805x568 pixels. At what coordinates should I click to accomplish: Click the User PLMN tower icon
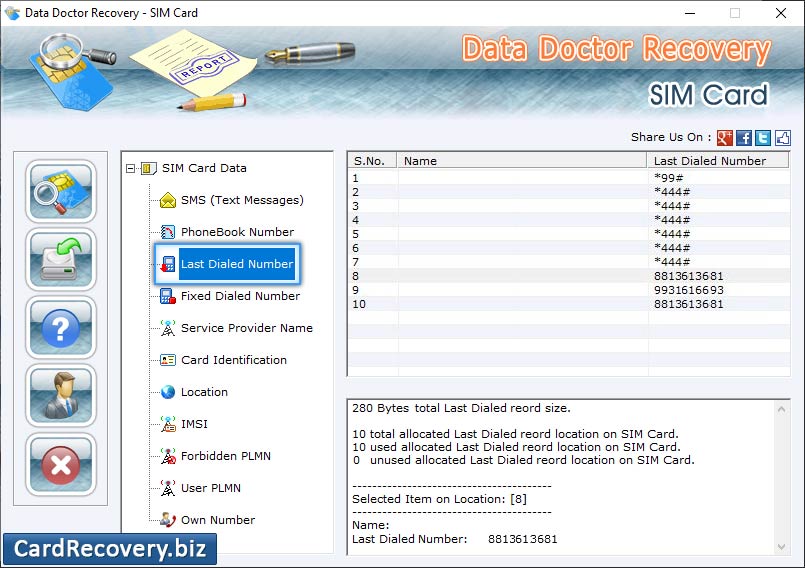(x=168, y=488)
